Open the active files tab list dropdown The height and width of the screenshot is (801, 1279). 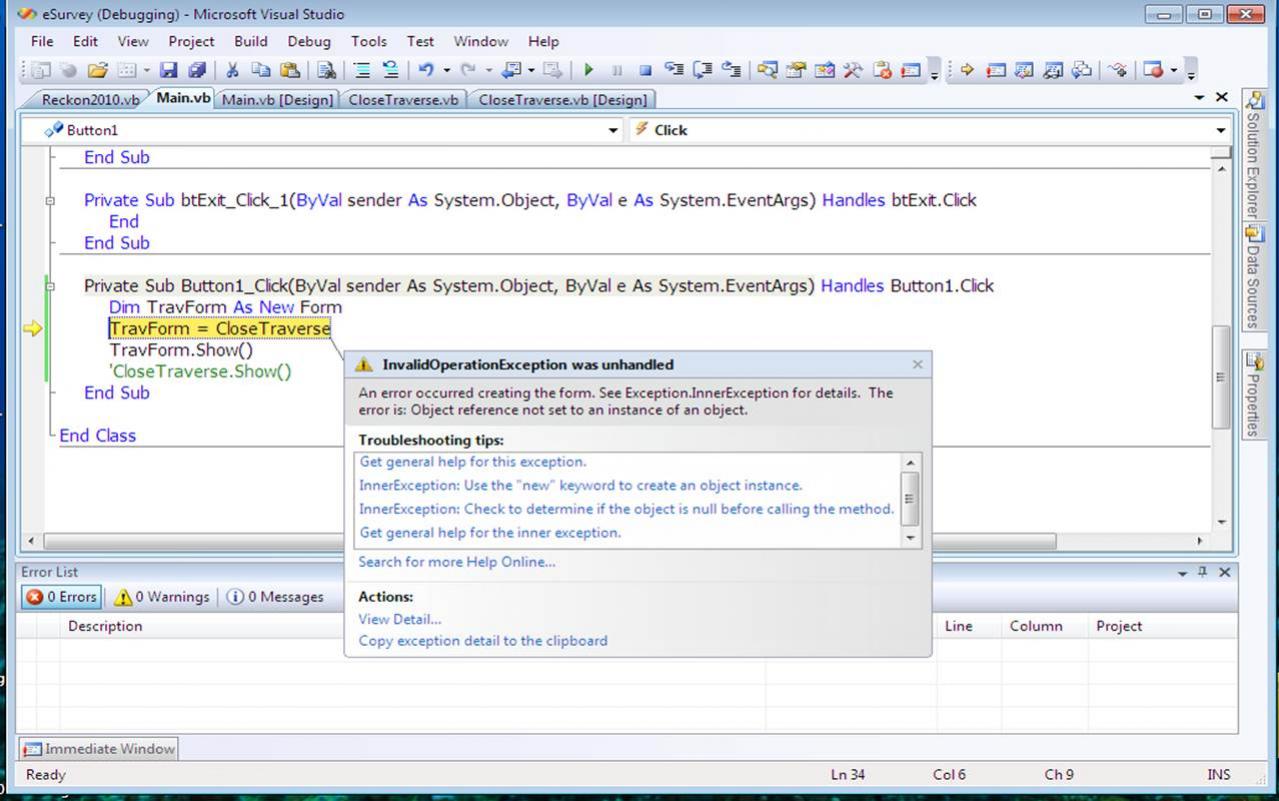[x=1200, y=98]
